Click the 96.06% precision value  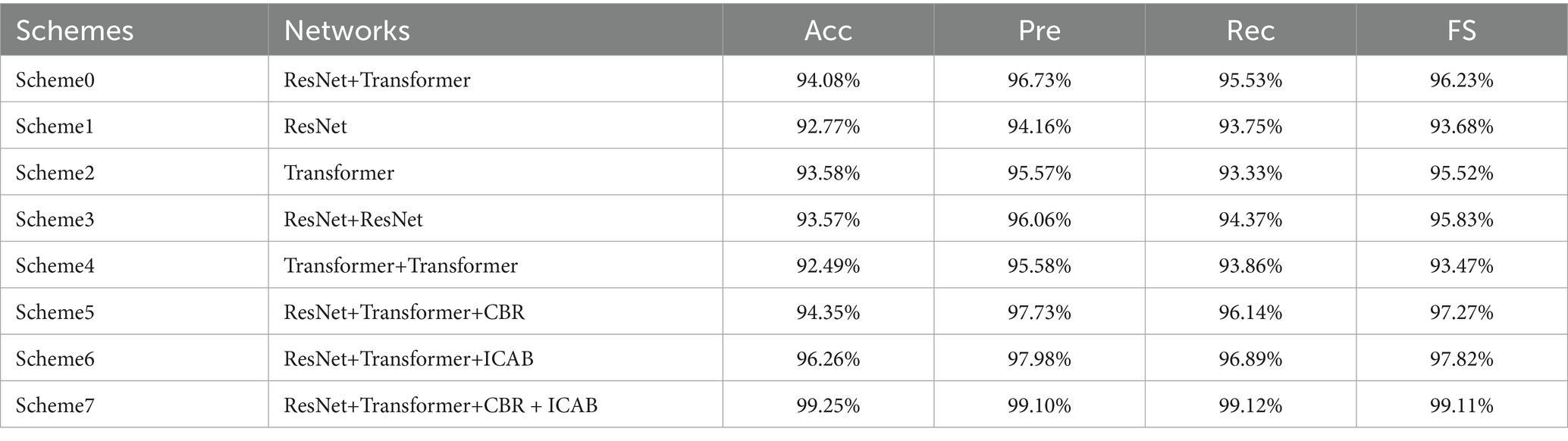coord(1039,219)
